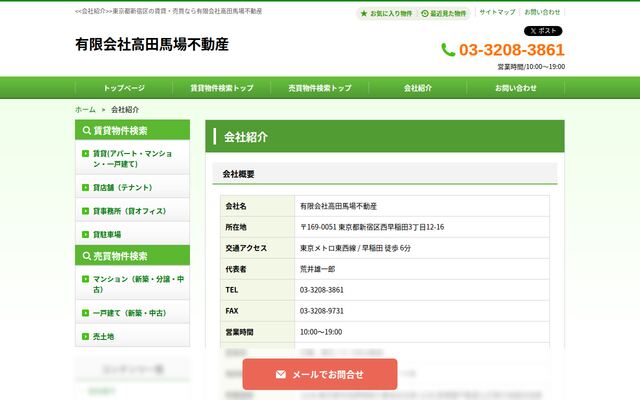Click the access cell 東京メトロ東西線 / 早稲田 徒歩6分

pyautogui.click(x=422, y=248)
